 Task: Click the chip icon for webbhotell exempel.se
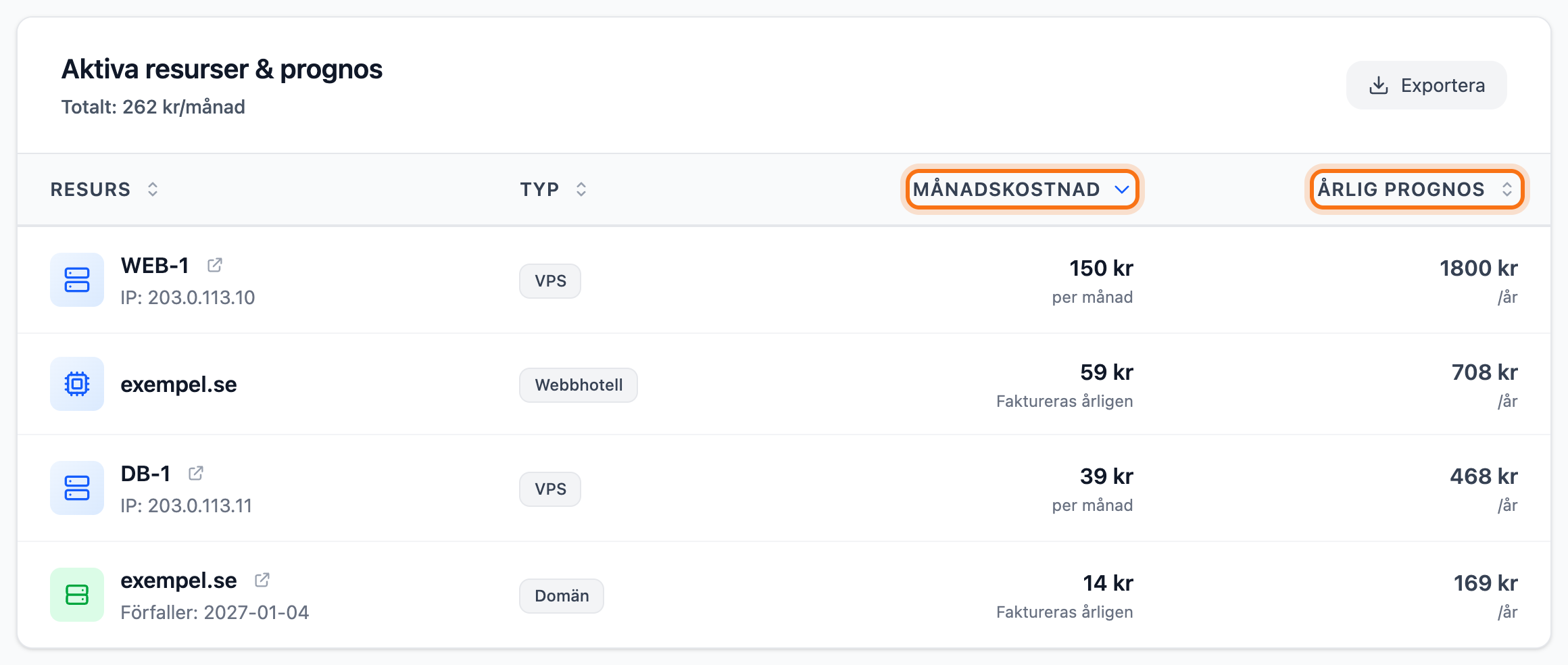pyautogui.click(x=77, y=384)
